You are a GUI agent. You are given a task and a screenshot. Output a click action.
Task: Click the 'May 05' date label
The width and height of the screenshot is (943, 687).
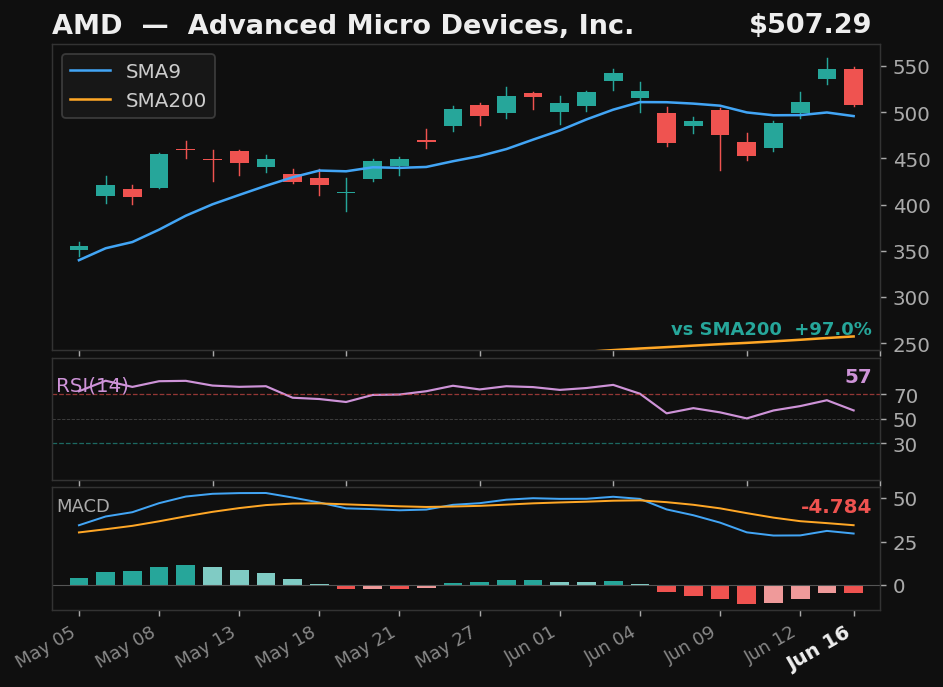(46, 645)
